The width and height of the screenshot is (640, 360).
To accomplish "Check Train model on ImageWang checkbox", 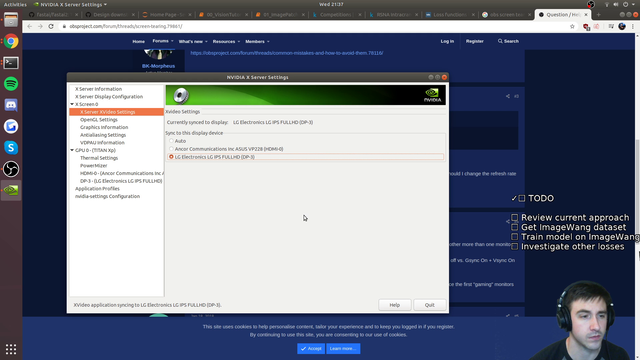I will (515, 237).
